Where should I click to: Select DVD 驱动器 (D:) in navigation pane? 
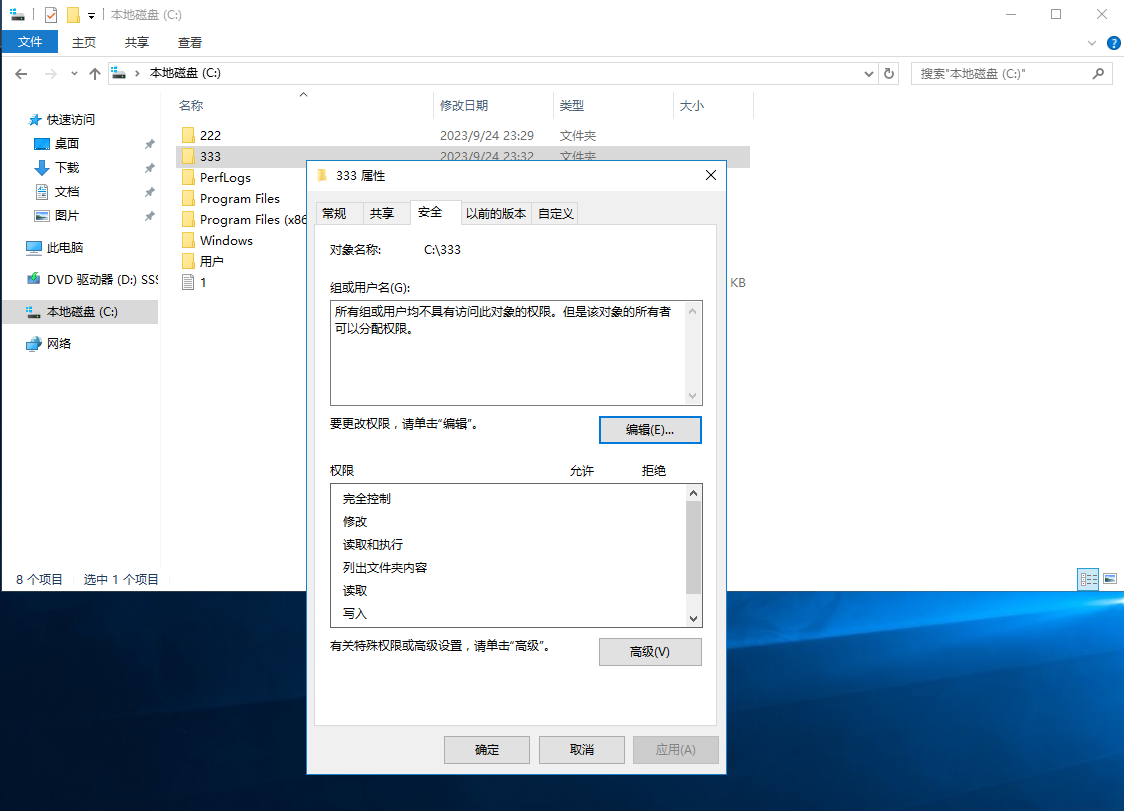point(102,280)
